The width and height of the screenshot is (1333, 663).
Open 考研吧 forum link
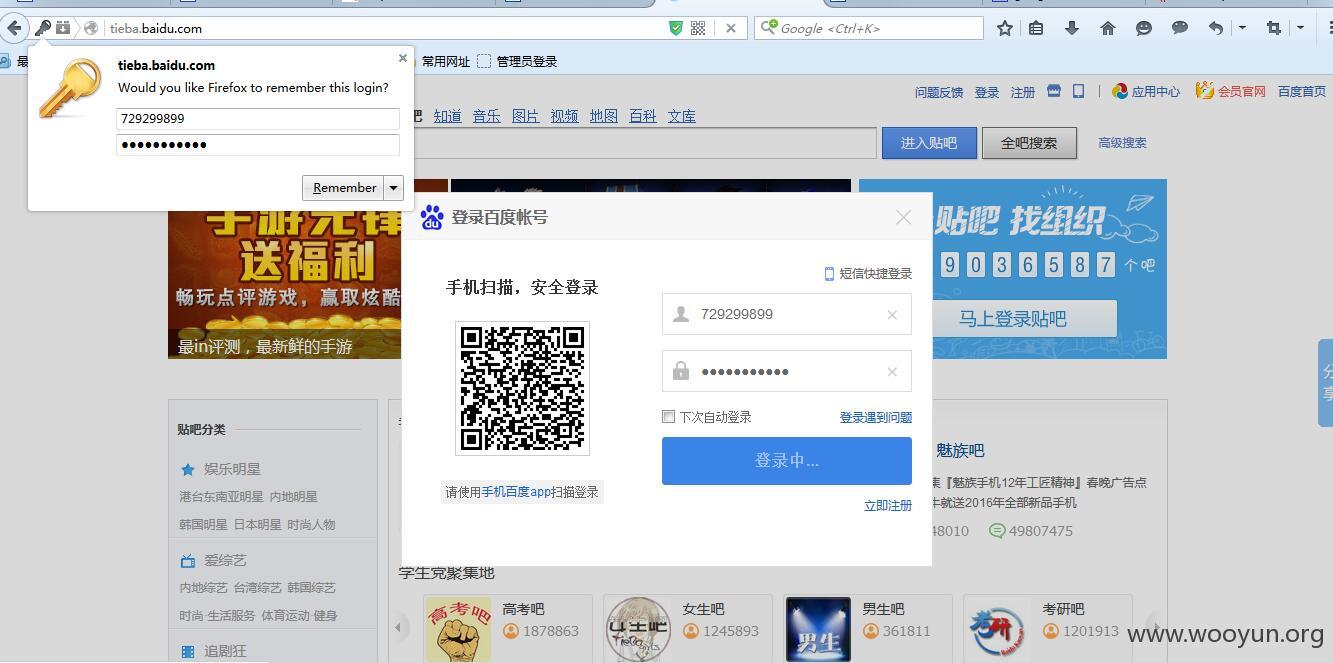pyautogui.click(x=1063, y=609)
